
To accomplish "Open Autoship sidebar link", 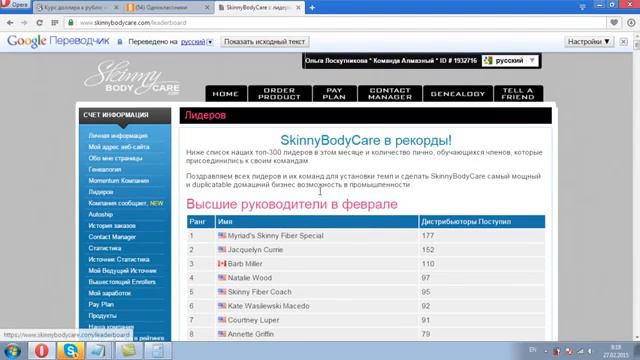I will 100,214.
